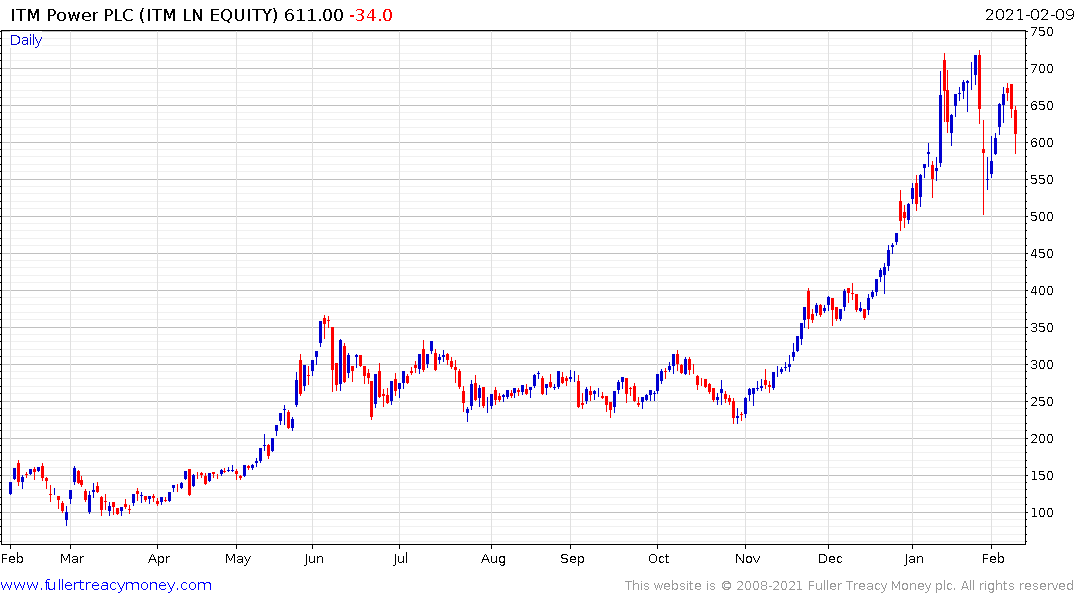Click the date 2021-02-09

click(1028, 15)
